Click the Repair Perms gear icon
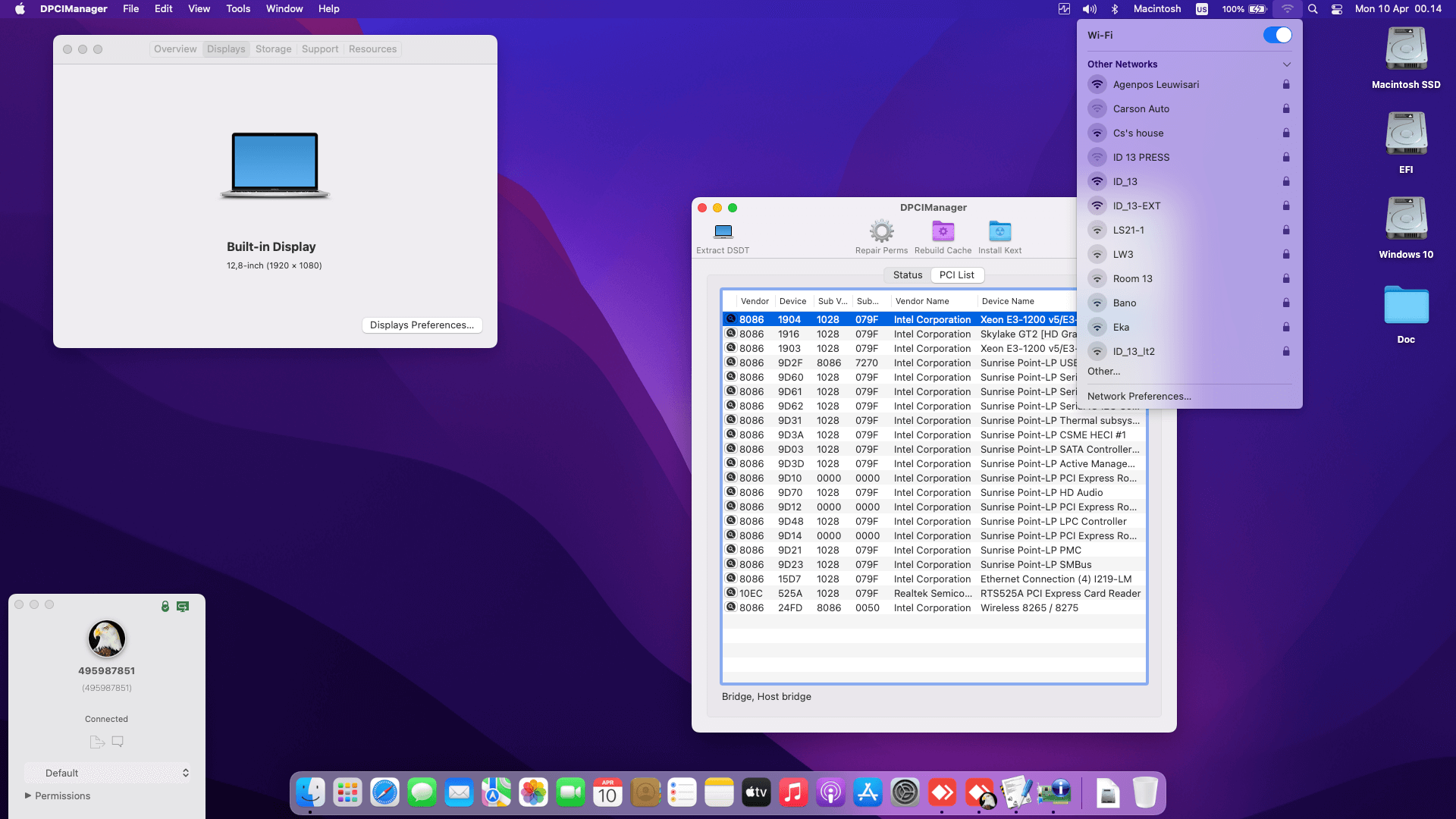Image resolution: width=1456 pixels, height=819 pixels. coord(881,231)
